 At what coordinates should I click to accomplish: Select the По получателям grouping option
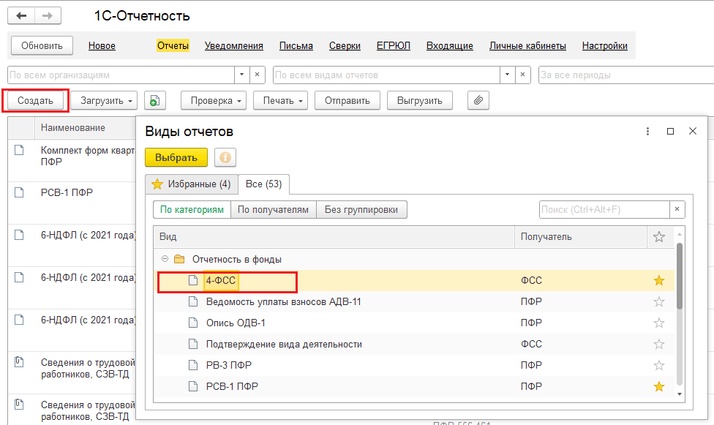pos(273,210)
